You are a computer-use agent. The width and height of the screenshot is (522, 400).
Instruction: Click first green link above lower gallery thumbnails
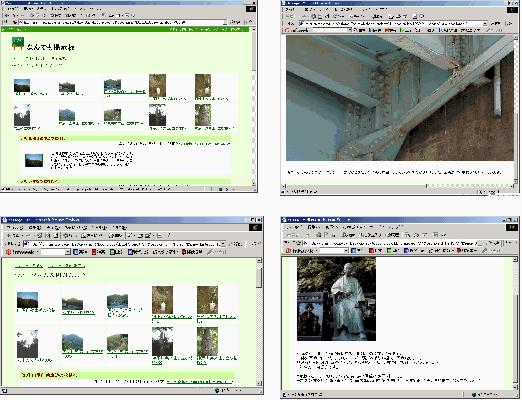point(29,266)
